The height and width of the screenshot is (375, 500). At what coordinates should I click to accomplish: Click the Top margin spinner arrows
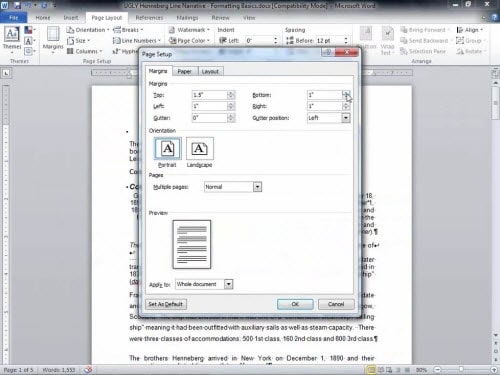pyautogui.click(x=231, y=95)
